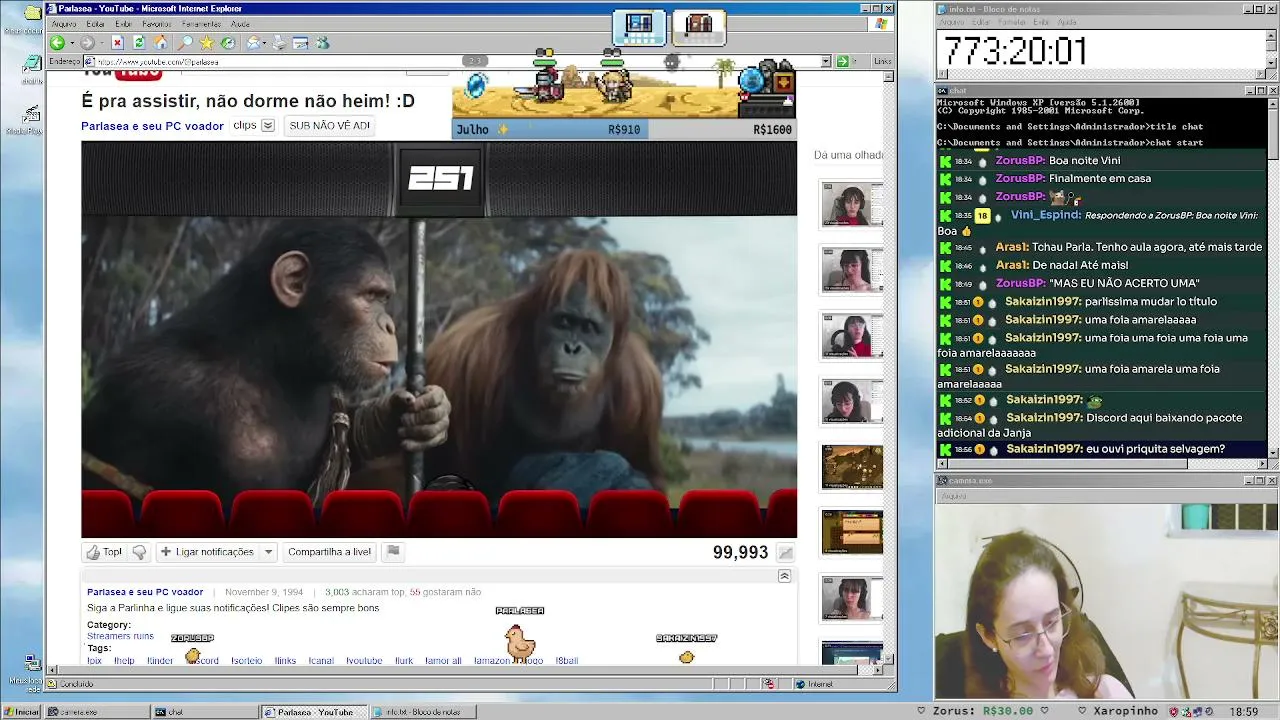Screen dimensions: 1280x720
Task: Open the first sidebar video thumbnail
Action: pos(852,205)
